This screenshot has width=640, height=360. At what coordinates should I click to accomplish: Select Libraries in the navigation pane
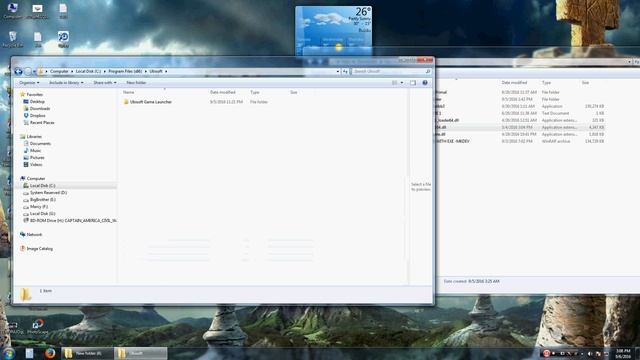[34, 137]
